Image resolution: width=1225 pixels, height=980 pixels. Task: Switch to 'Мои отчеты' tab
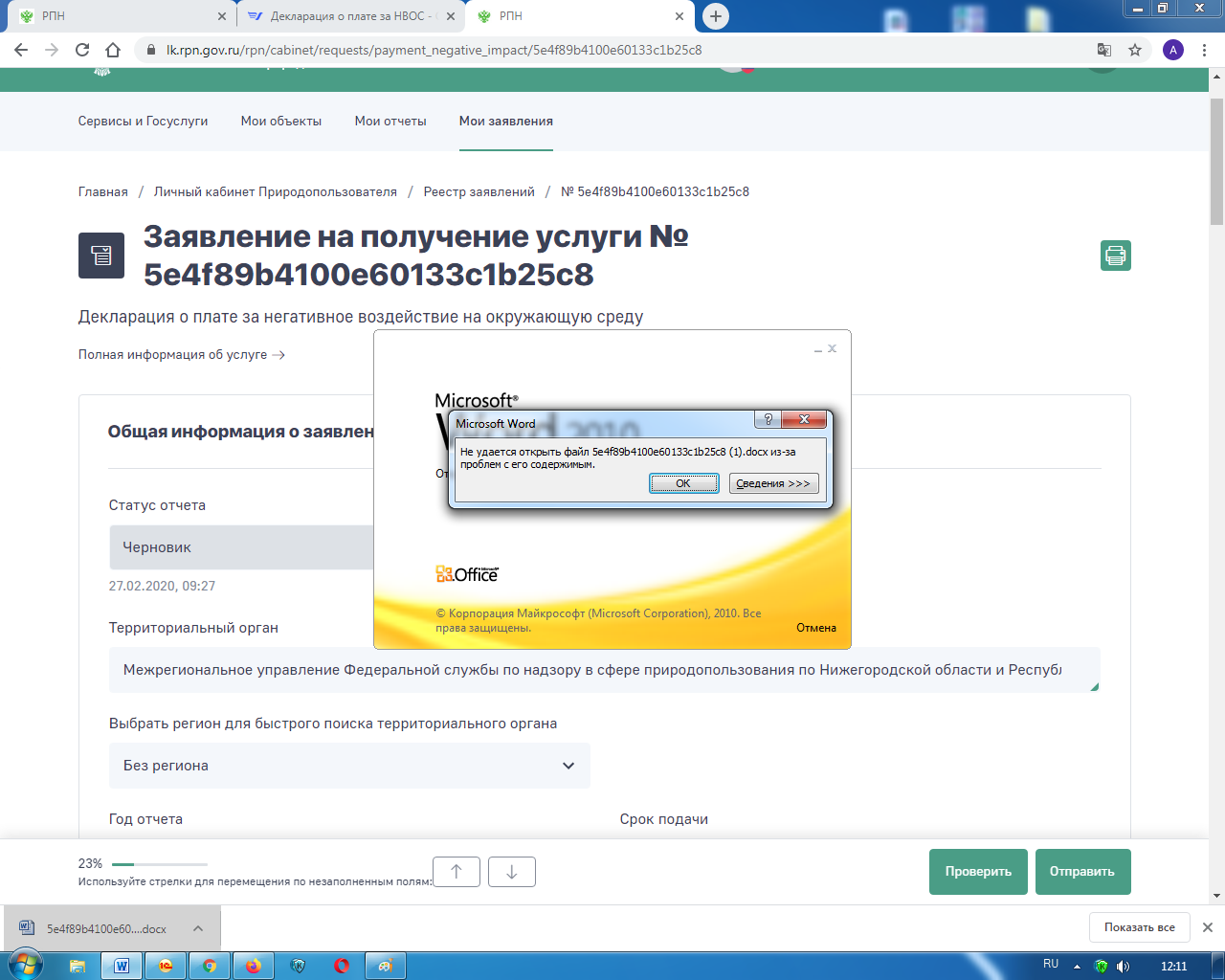(390, 122)
